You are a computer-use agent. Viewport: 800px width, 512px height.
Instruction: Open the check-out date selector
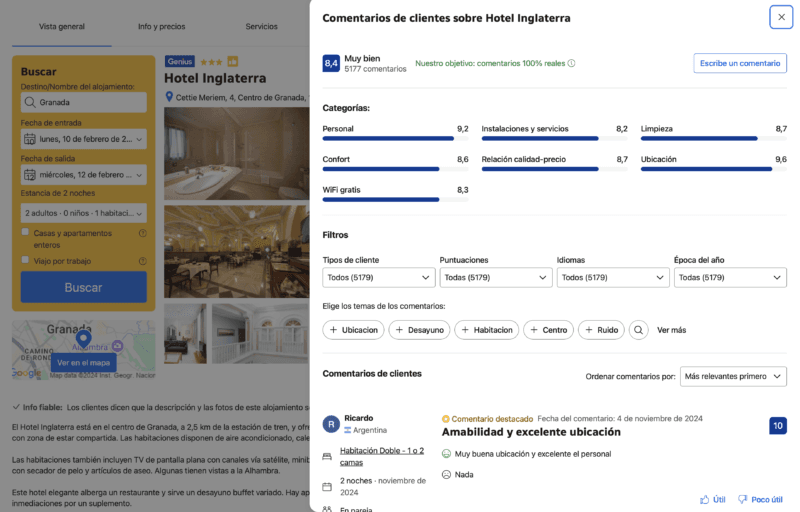(84, 175)
